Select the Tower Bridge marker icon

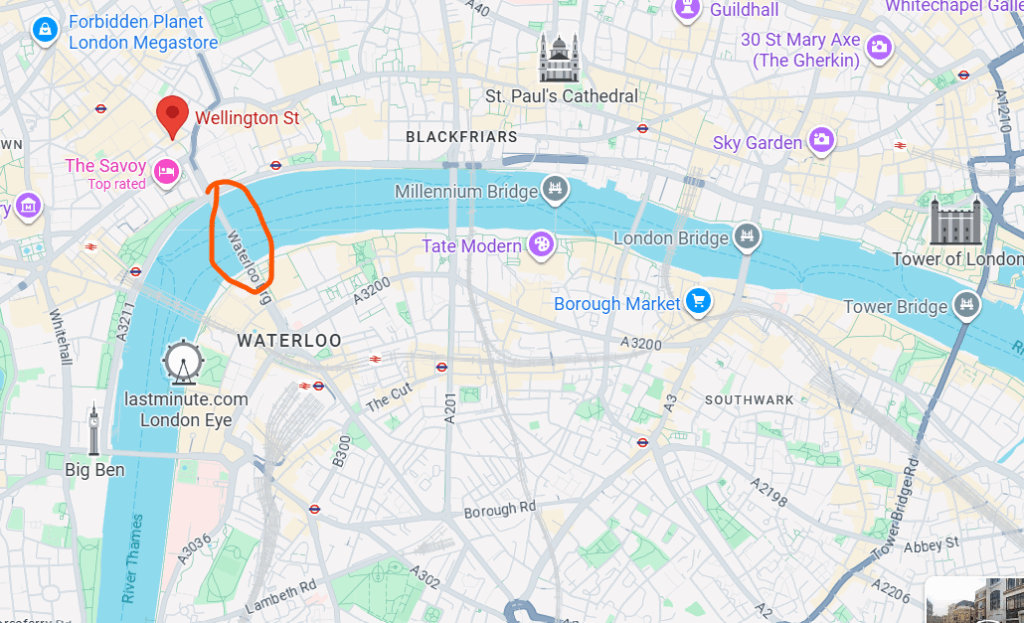click(x=967, y=305)
